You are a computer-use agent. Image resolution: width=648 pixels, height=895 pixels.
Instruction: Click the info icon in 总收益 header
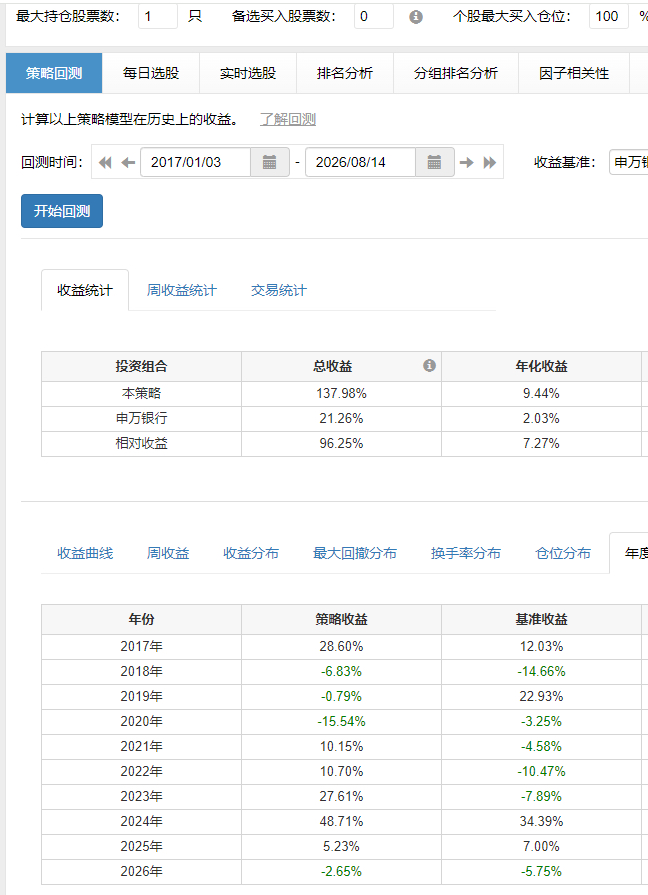429,365
